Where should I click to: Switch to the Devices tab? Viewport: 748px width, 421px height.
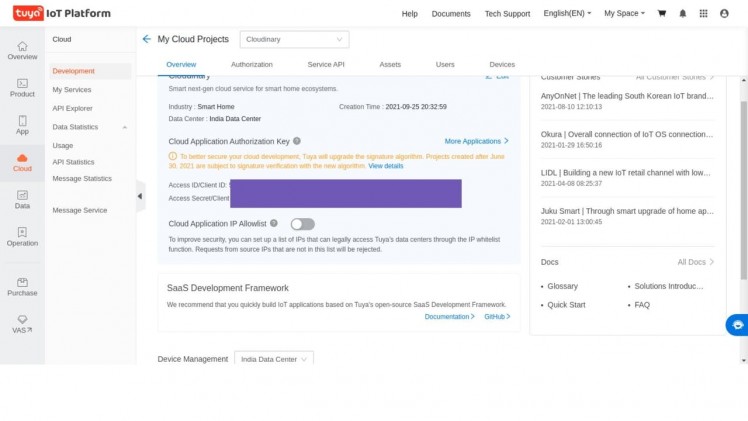(x=502, y=64)
